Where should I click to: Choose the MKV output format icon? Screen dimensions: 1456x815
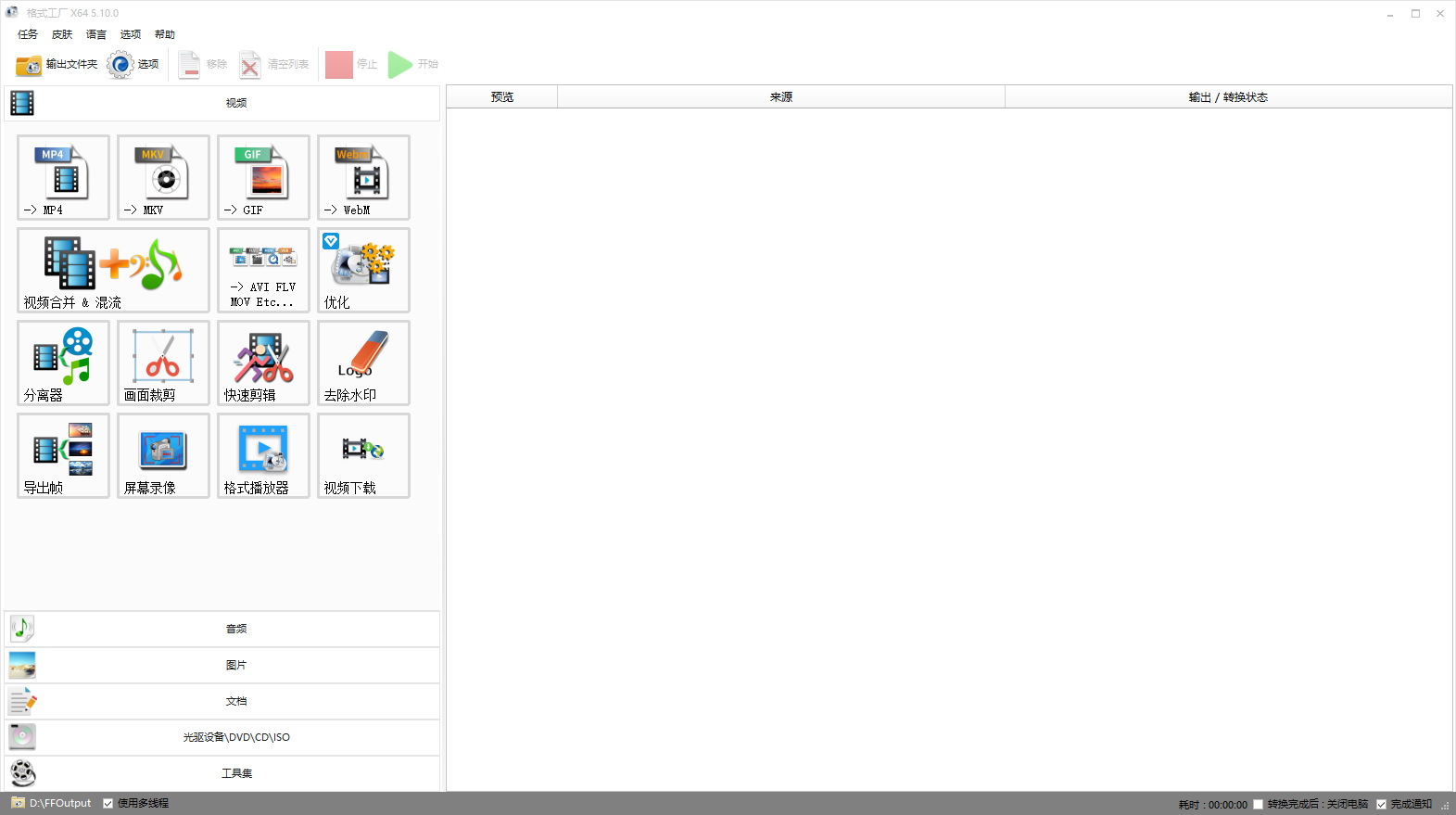(x=163, y=177)
